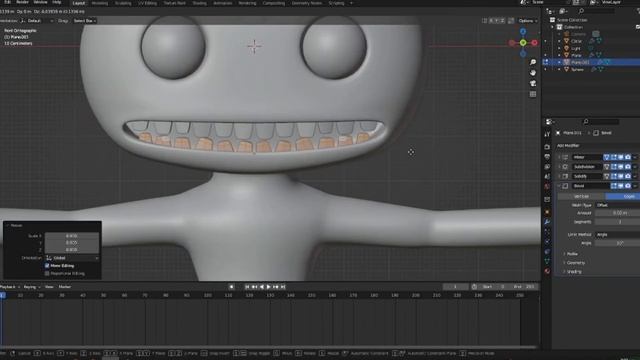The width and height of the screenshot is (640, 360).
Task: Click the Mirror modifier type icon
Action: point(565,157)
